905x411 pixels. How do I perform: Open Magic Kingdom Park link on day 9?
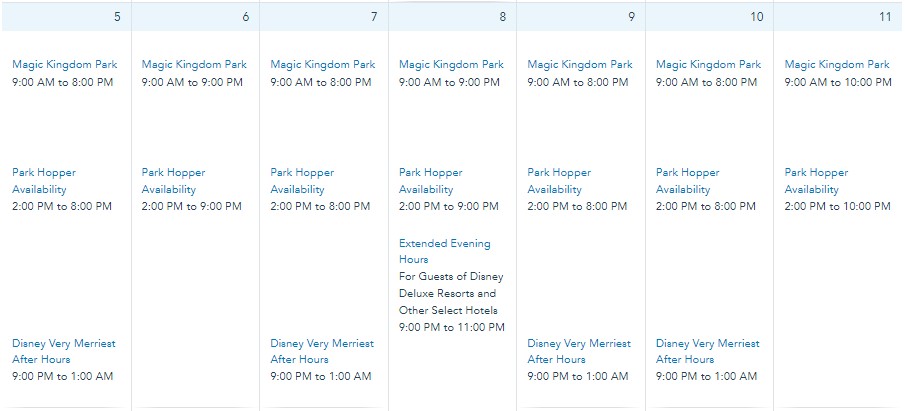click(580, 65)
